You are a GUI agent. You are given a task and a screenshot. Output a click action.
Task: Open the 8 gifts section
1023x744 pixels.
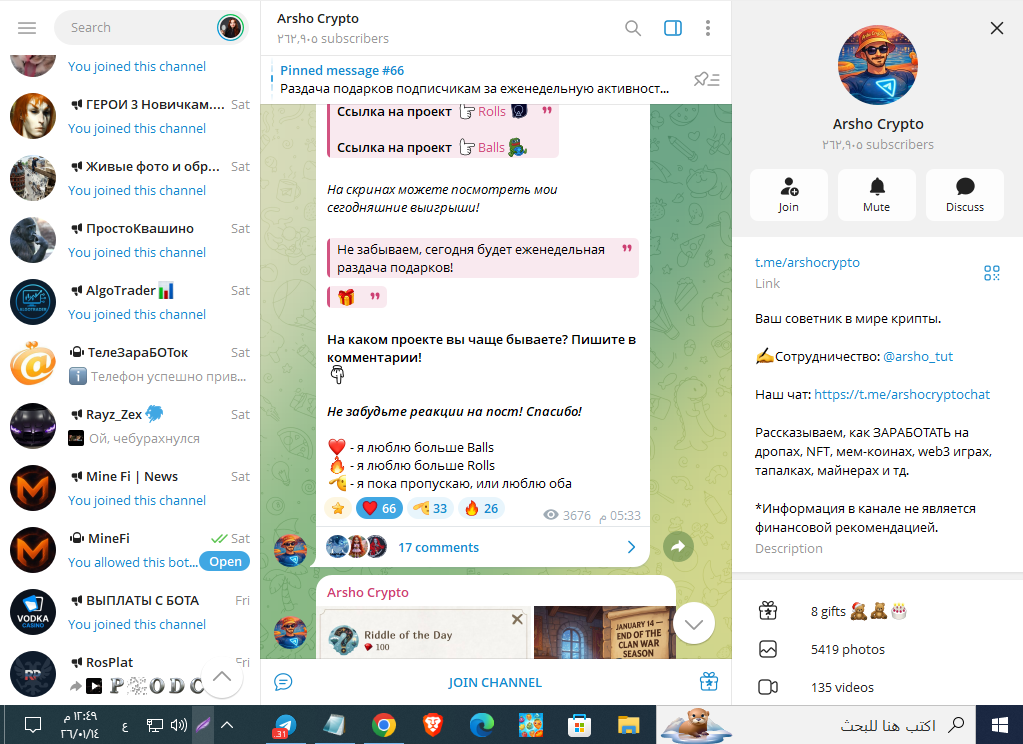click(878, 612)
